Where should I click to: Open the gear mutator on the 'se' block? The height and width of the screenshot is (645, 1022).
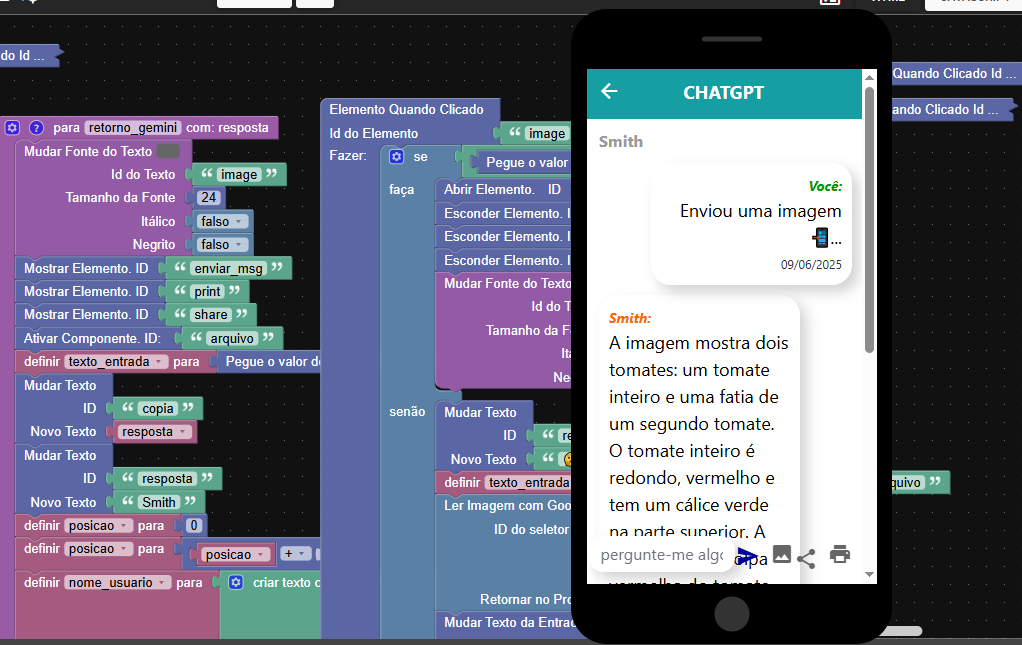(x=396, y=156)
